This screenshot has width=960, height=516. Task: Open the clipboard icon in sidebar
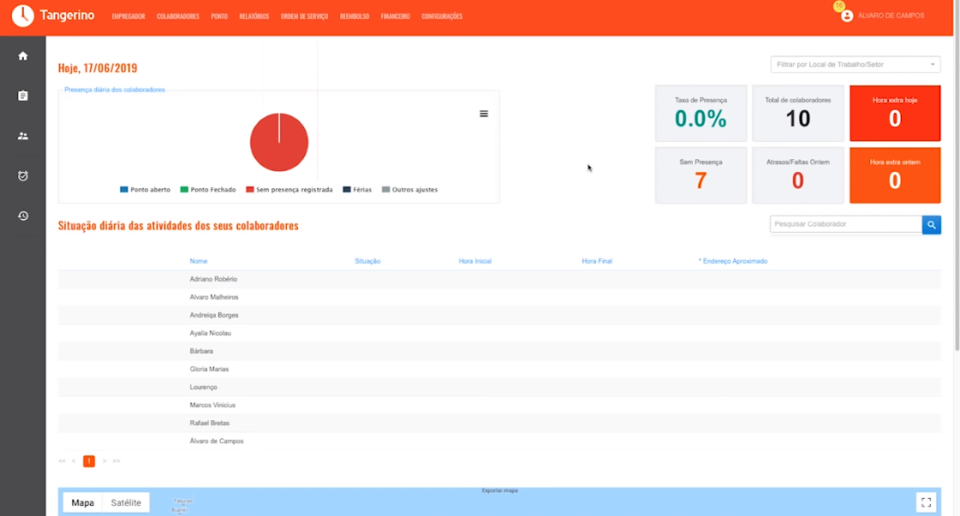(23, 95)
